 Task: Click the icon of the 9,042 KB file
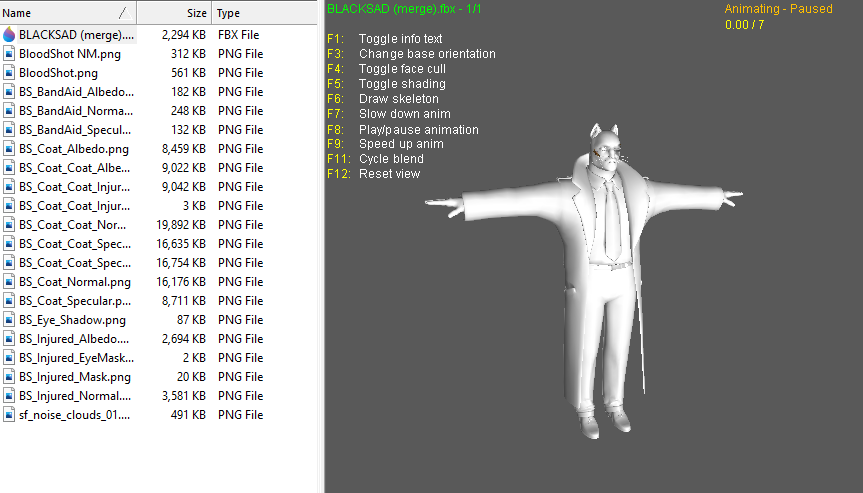[9, 187]
